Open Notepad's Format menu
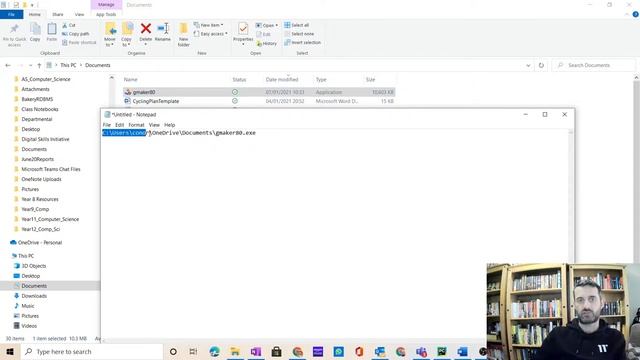Viewport: 640px width, 360px height. (x=136, y=125)
